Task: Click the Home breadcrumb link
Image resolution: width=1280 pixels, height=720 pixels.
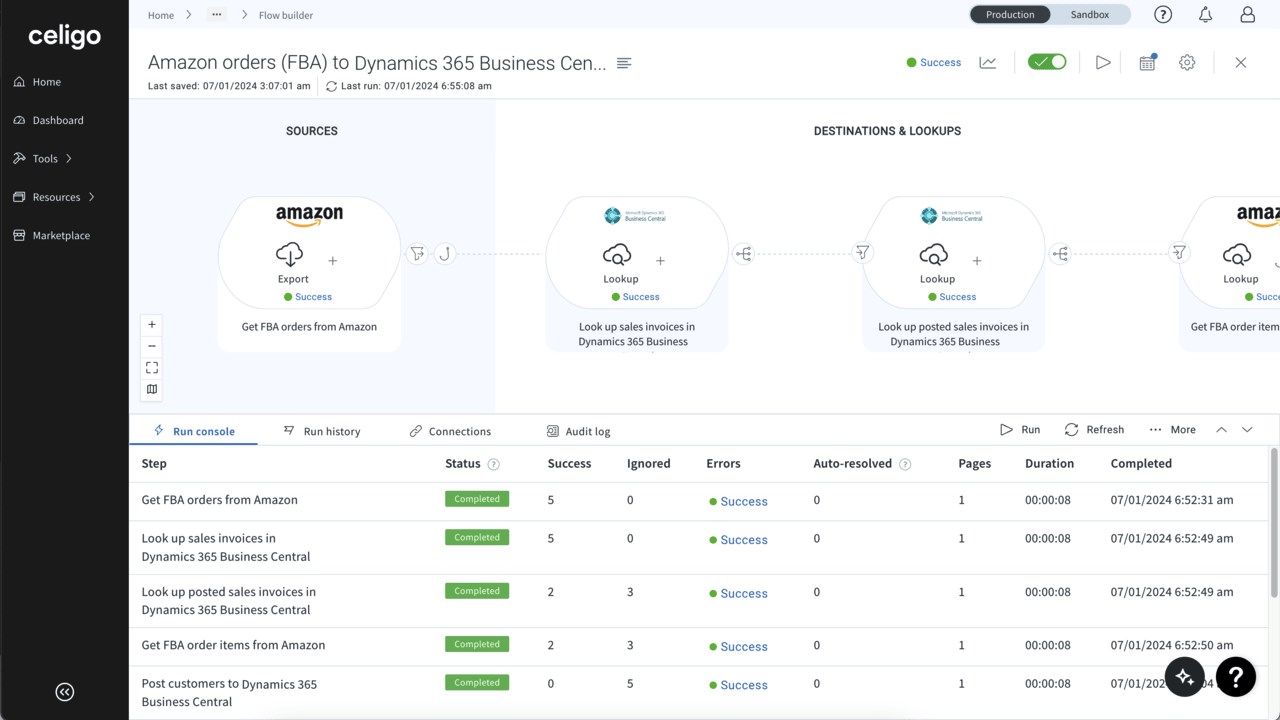Action: [160, 15]
